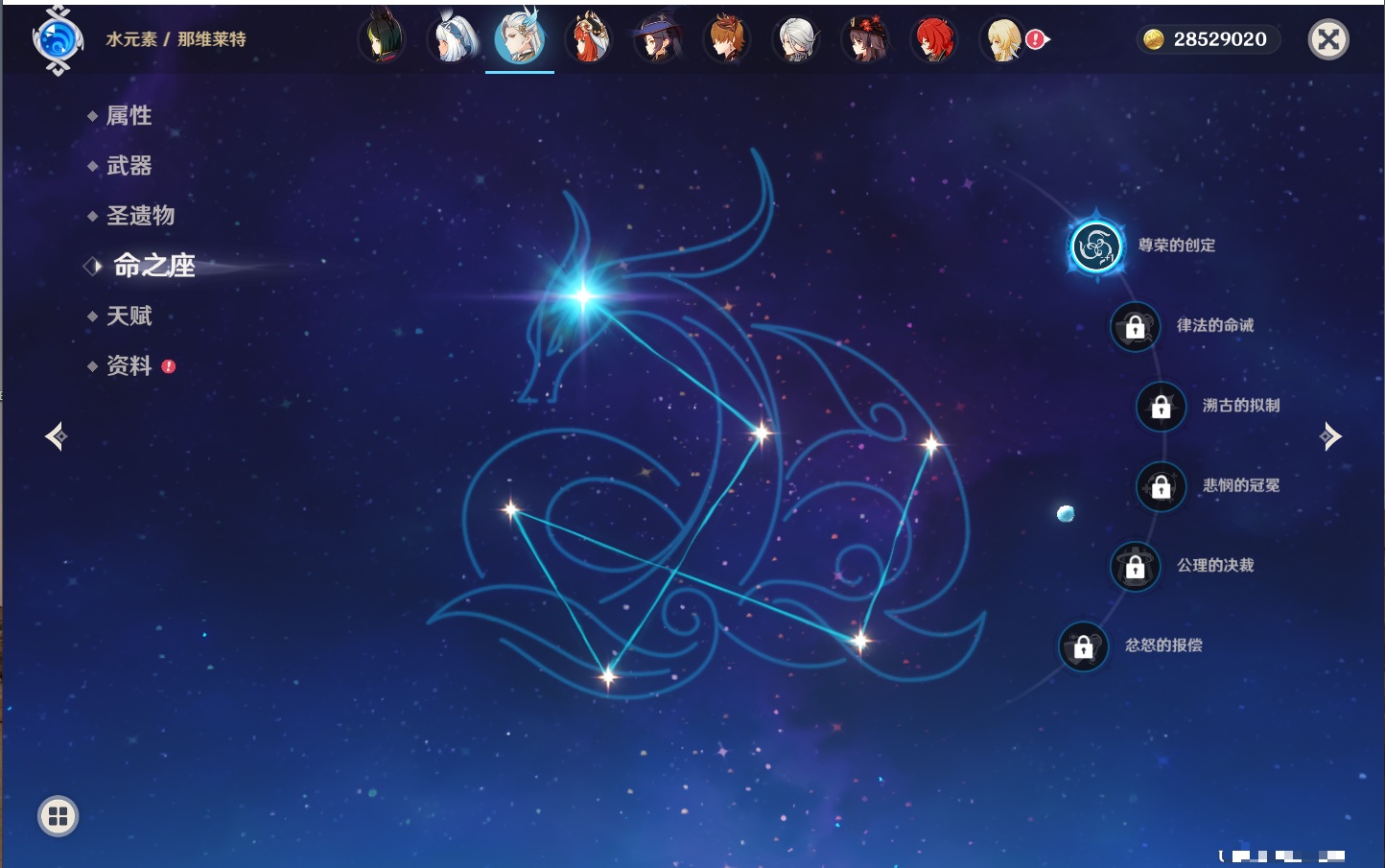
Task: Go to the 圣遗物 artifacts section
Action: pos(140,216)
